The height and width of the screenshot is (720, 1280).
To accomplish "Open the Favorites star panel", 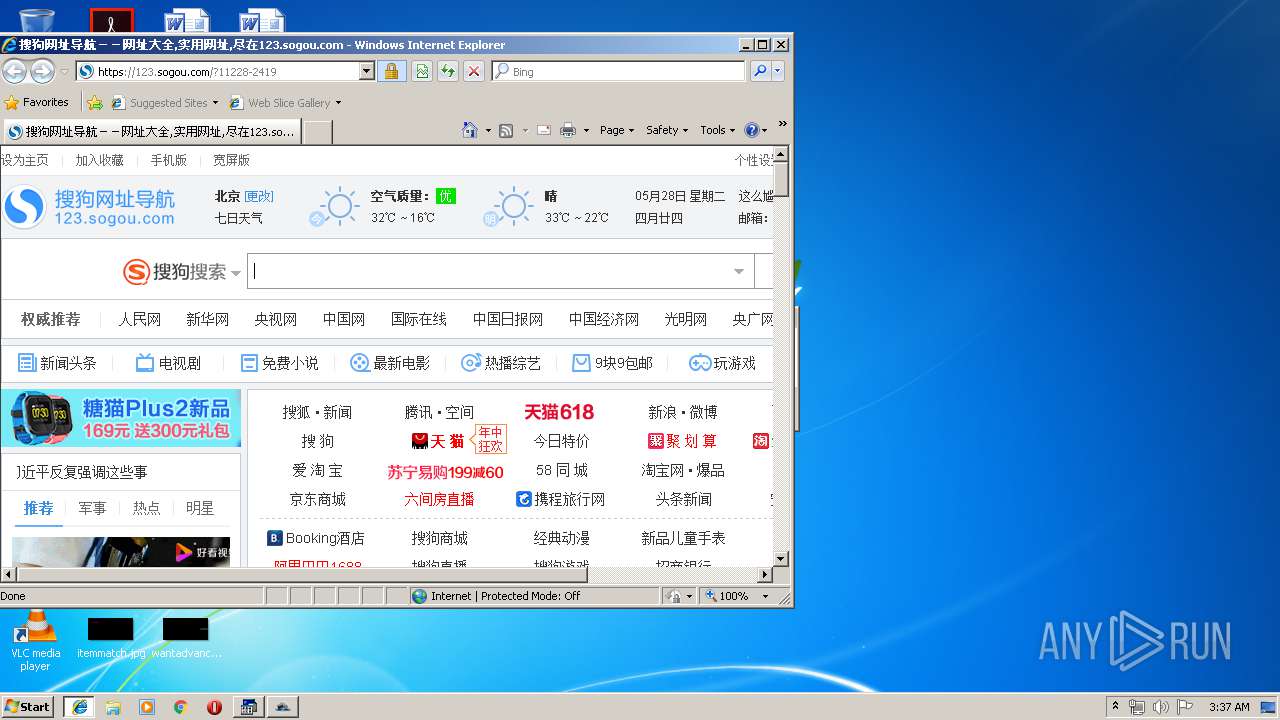I will click(37, 102).
